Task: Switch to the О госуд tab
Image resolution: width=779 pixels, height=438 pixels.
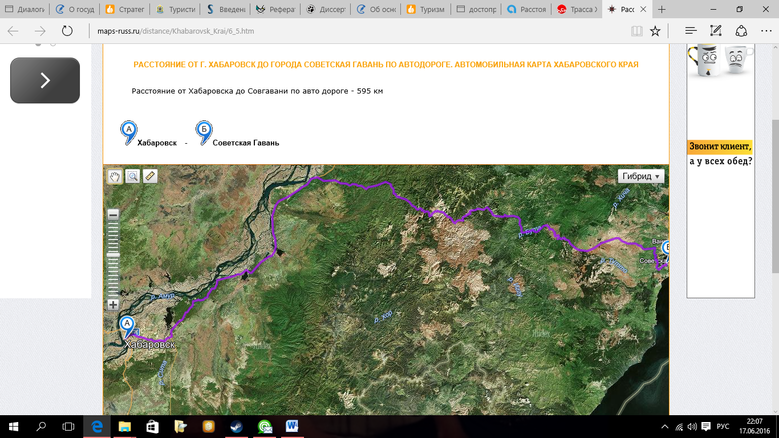Action: tap(75, 9)
